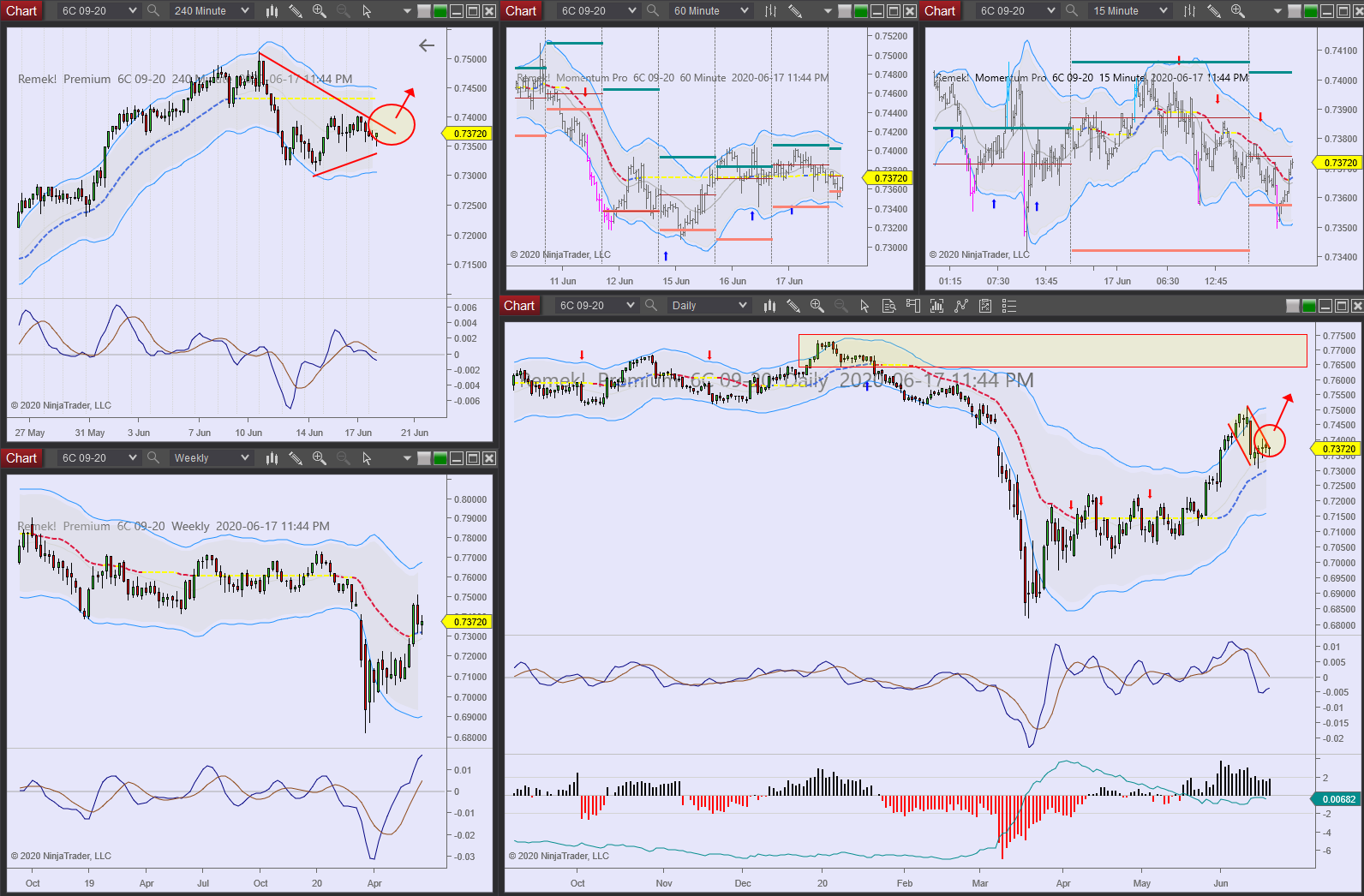Open 6C 09-20 instrument dropdown in 60 Minute chart
The width and height of the screenshot is (1364, 896).
click(x=599, y=11)
